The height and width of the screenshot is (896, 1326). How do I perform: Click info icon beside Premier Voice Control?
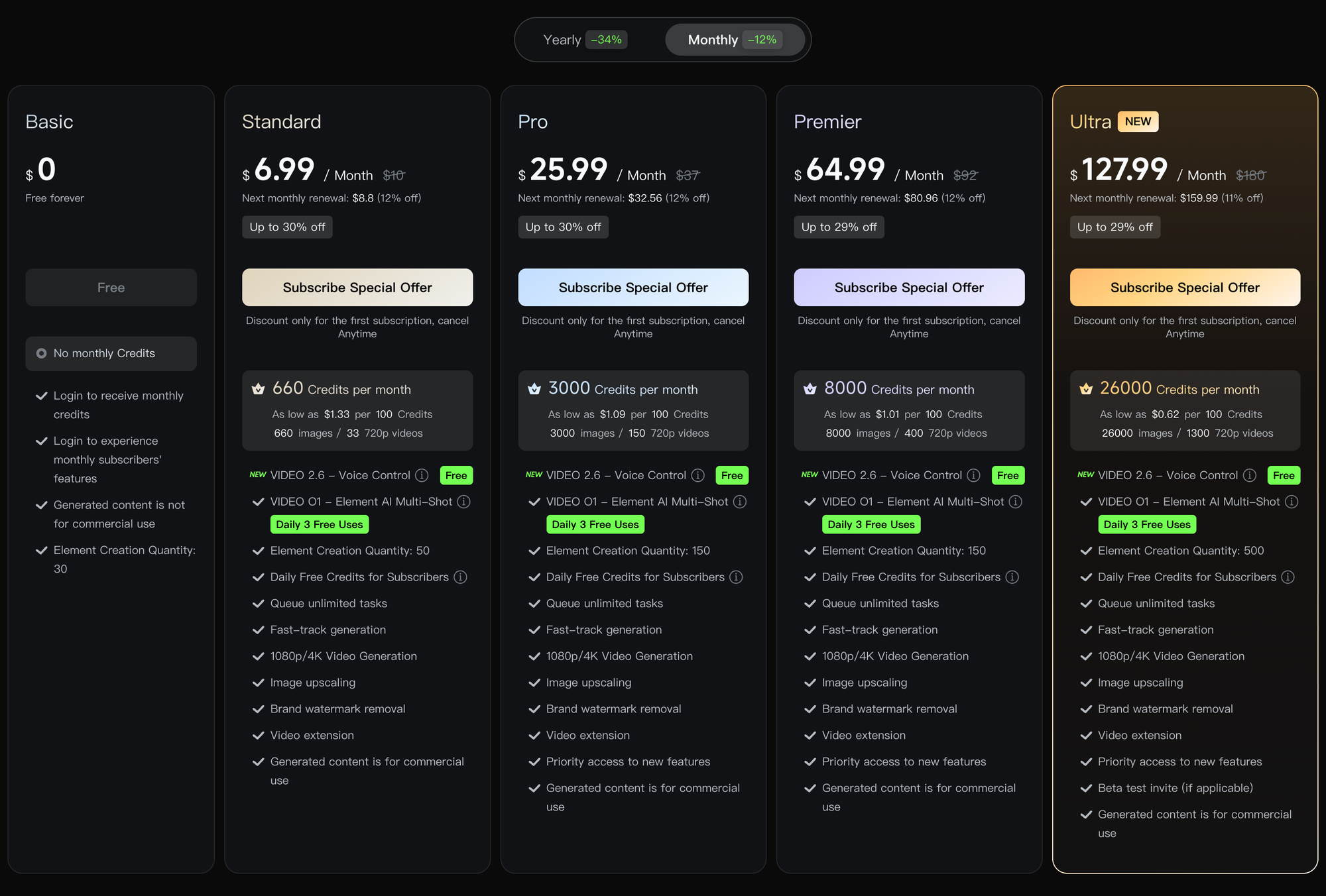(x=973, y=475)
